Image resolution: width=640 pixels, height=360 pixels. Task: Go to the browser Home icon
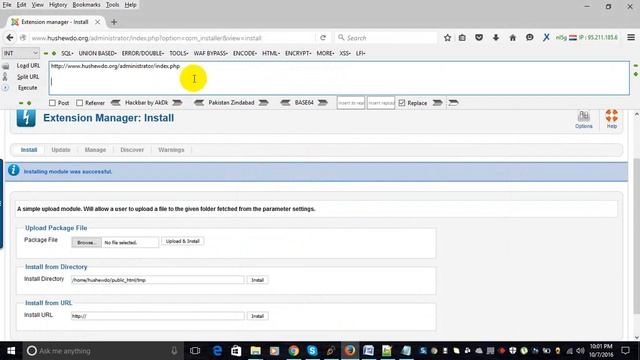click(x=513, y=38)
